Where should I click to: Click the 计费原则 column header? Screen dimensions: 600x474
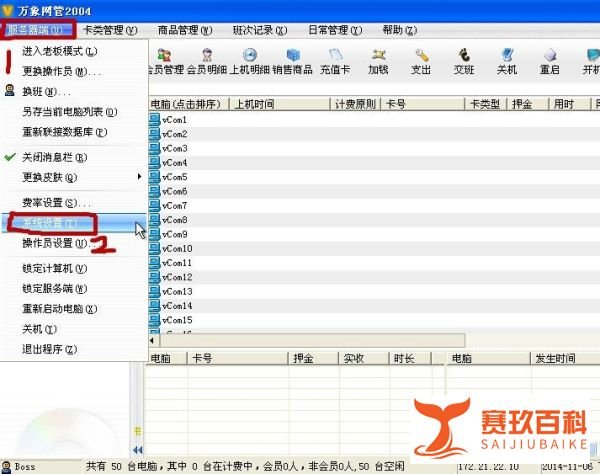coord(356,104)
